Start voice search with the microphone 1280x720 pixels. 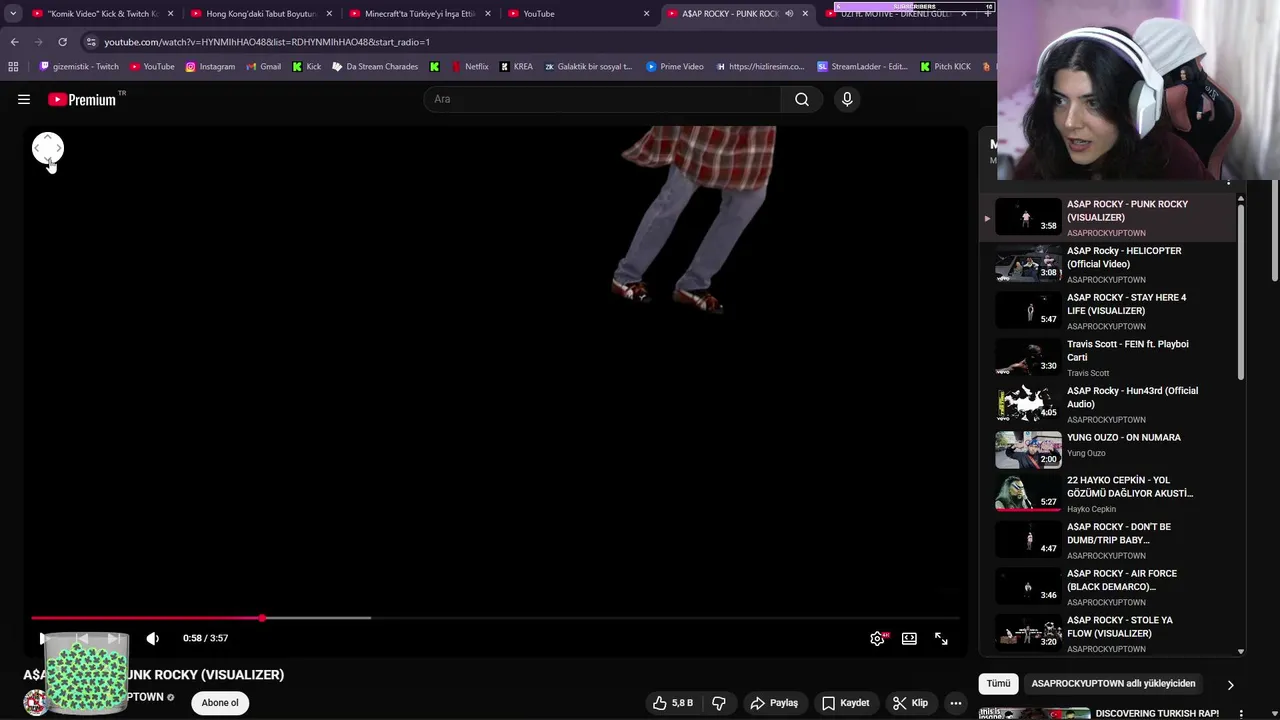(x=847, y=99)
